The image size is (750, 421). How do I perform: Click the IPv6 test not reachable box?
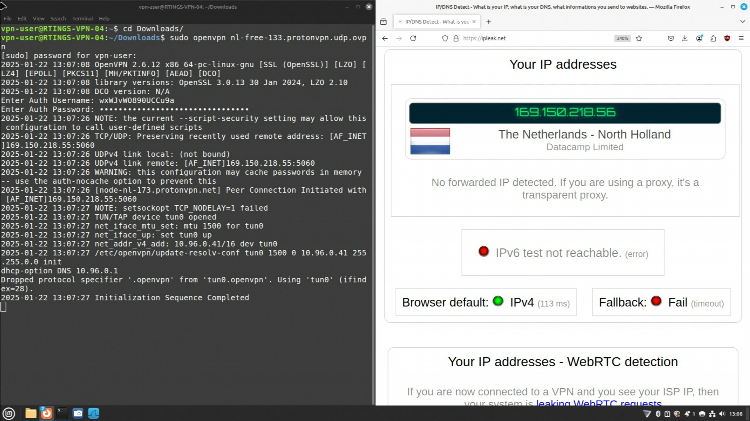point(562,253)
